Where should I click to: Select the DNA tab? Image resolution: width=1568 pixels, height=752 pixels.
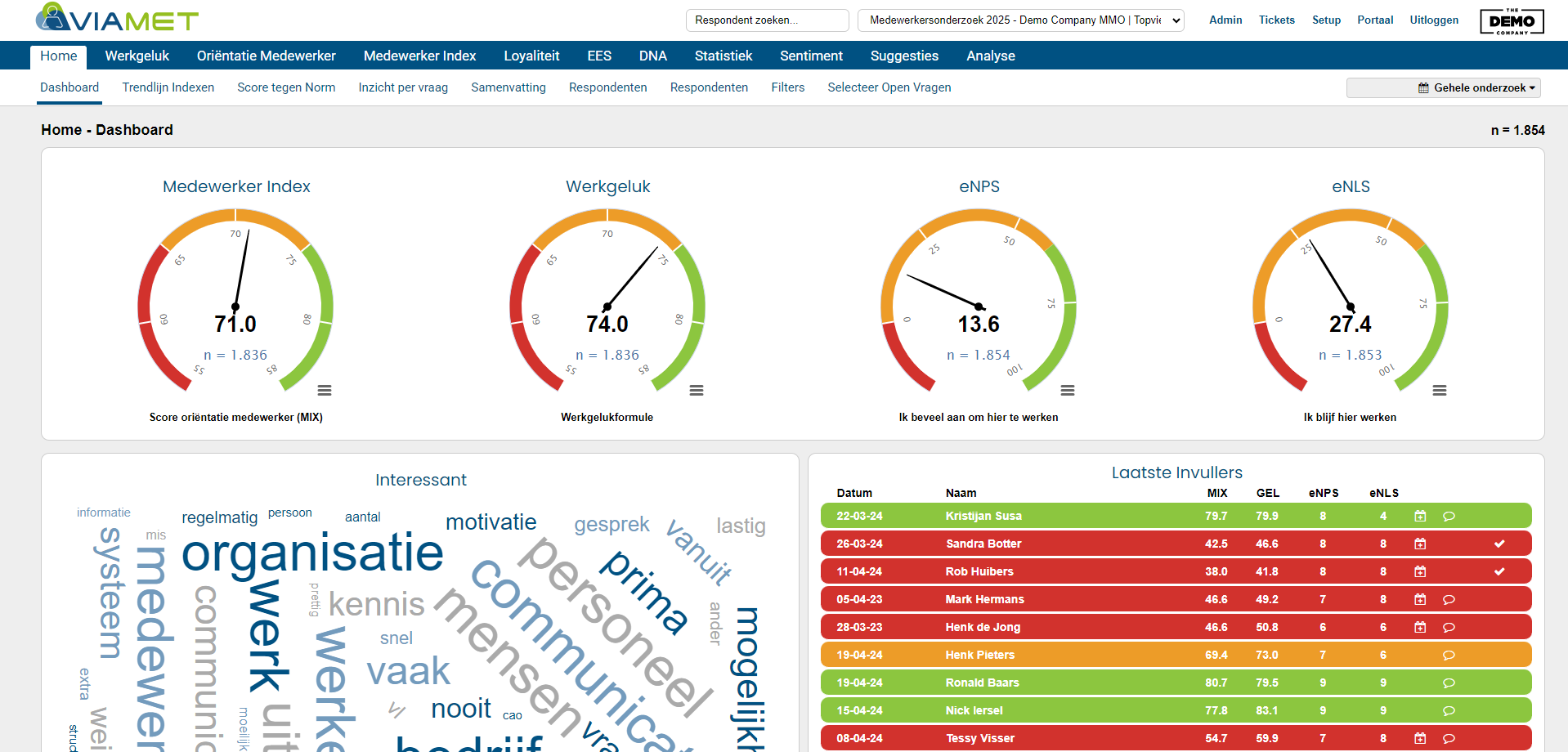(653, 56)
